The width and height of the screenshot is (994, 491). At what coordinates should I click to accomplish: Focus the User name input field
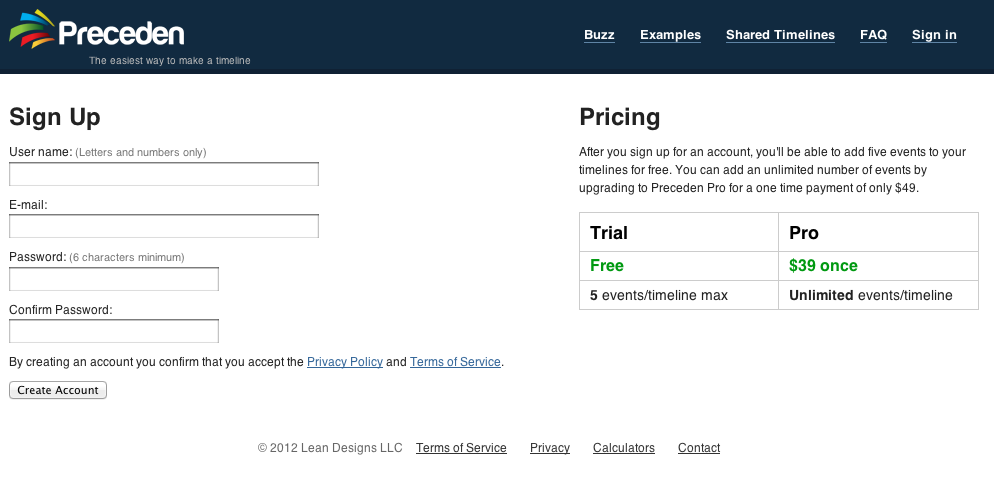pyautogui.click(x=164, y=174)
